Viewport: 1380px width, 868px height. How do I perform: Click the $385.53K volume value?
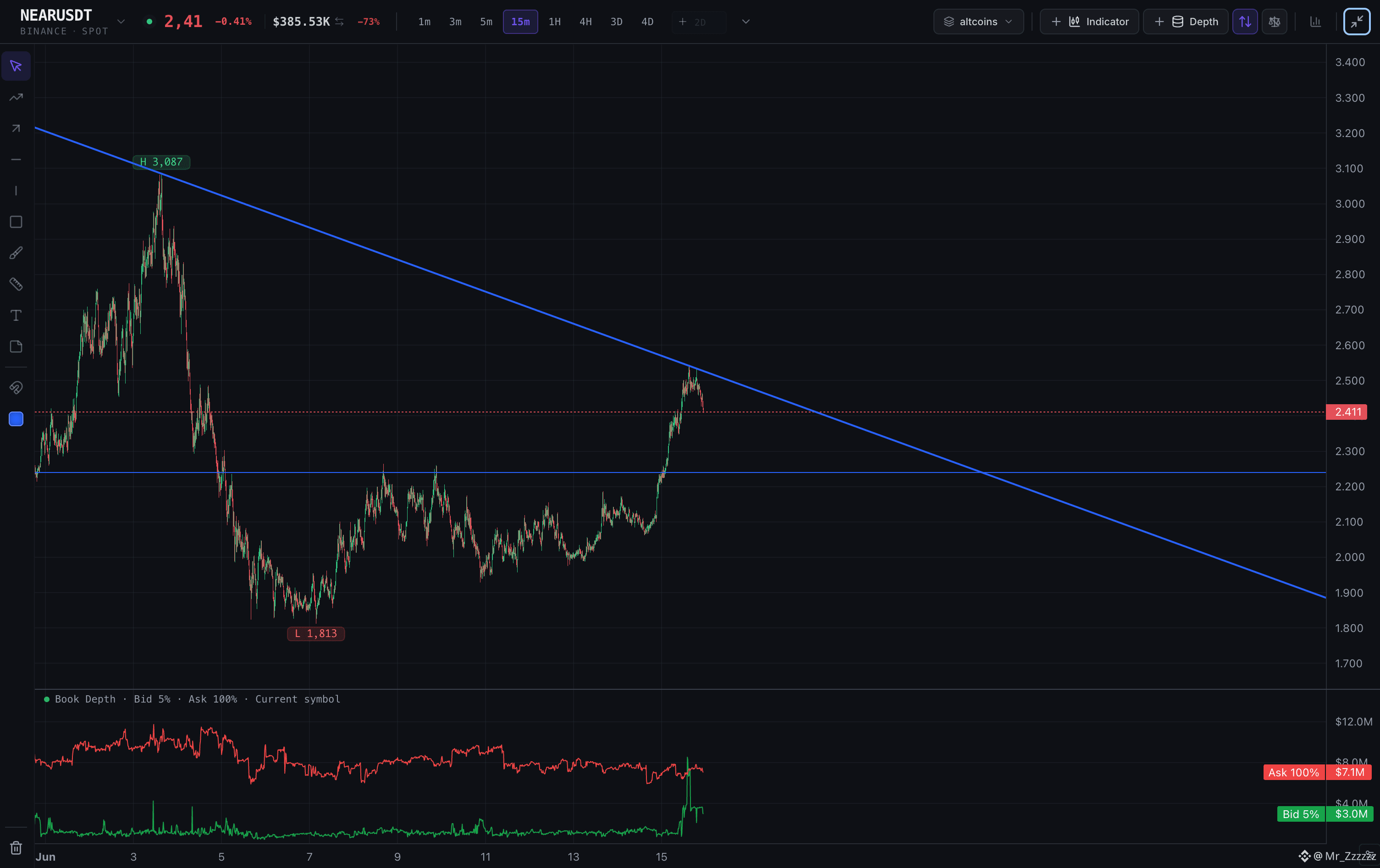pyautogui.click(x=302, y=22)
